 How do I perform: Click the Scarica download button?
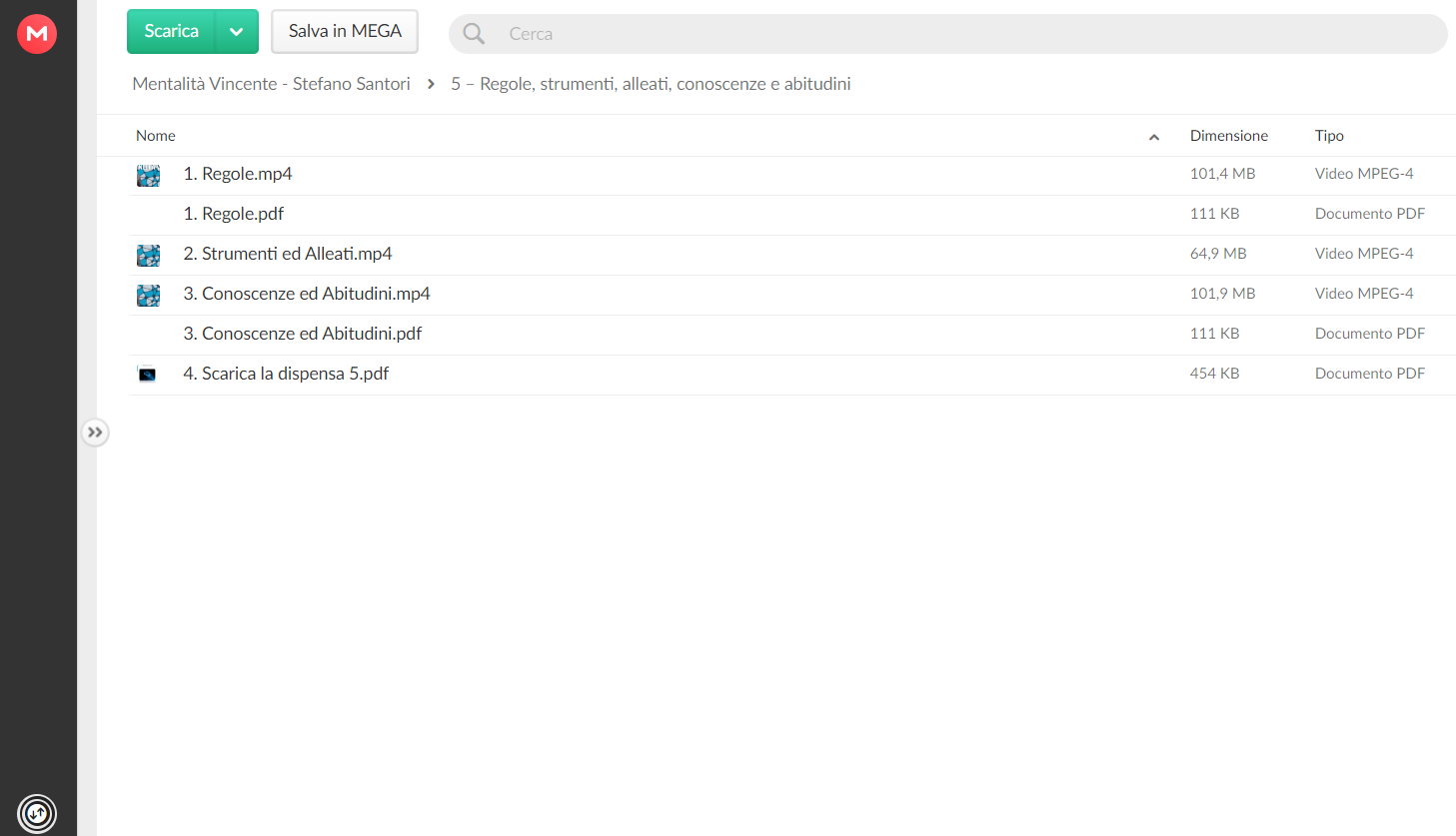tap(171, 31)
